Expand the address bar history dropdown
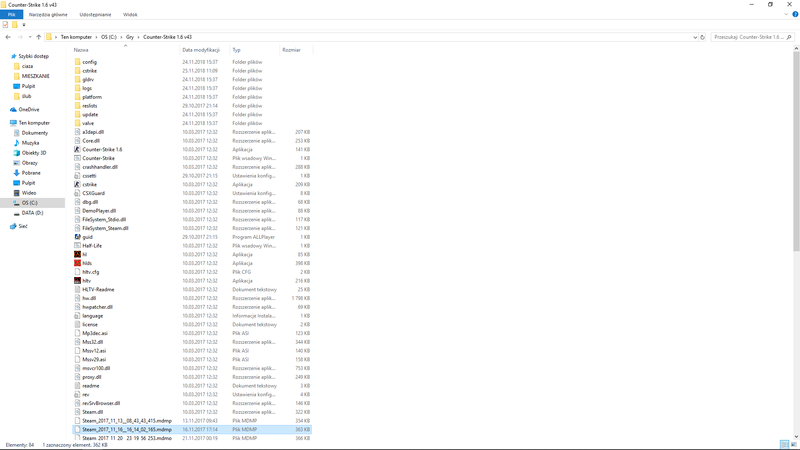Image resolution: width=800 pixels, height=450 pixels. (x=694, y=37)
